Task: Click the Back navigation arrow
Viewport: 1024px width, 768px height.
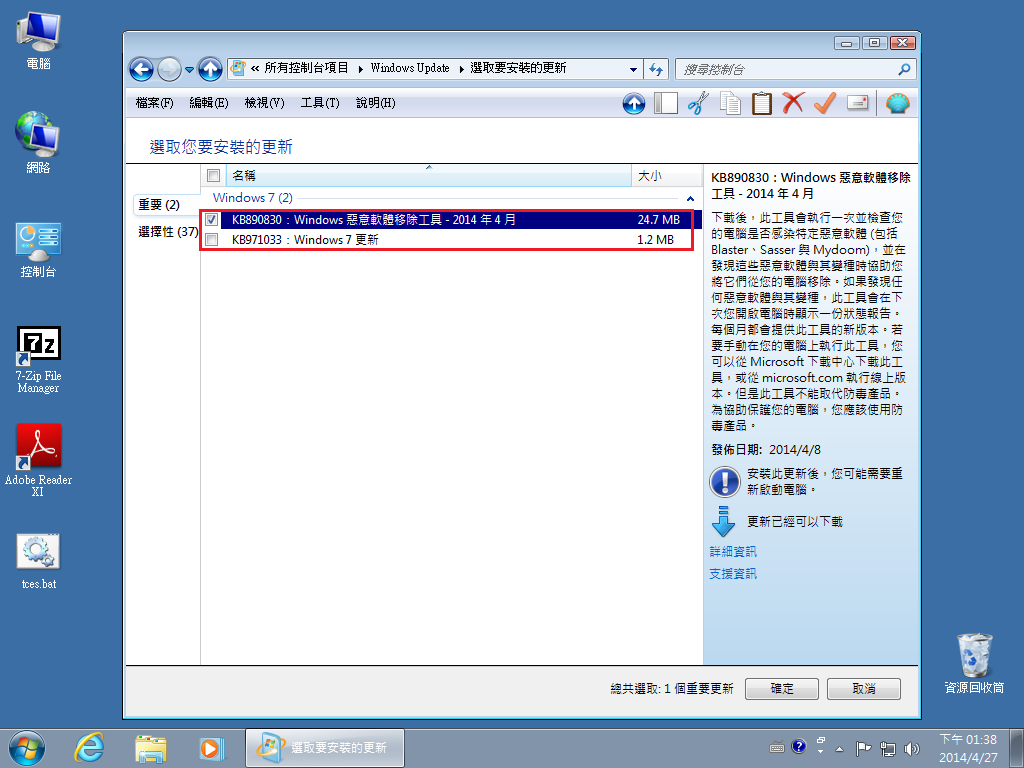Action: (x=141, y=69)
